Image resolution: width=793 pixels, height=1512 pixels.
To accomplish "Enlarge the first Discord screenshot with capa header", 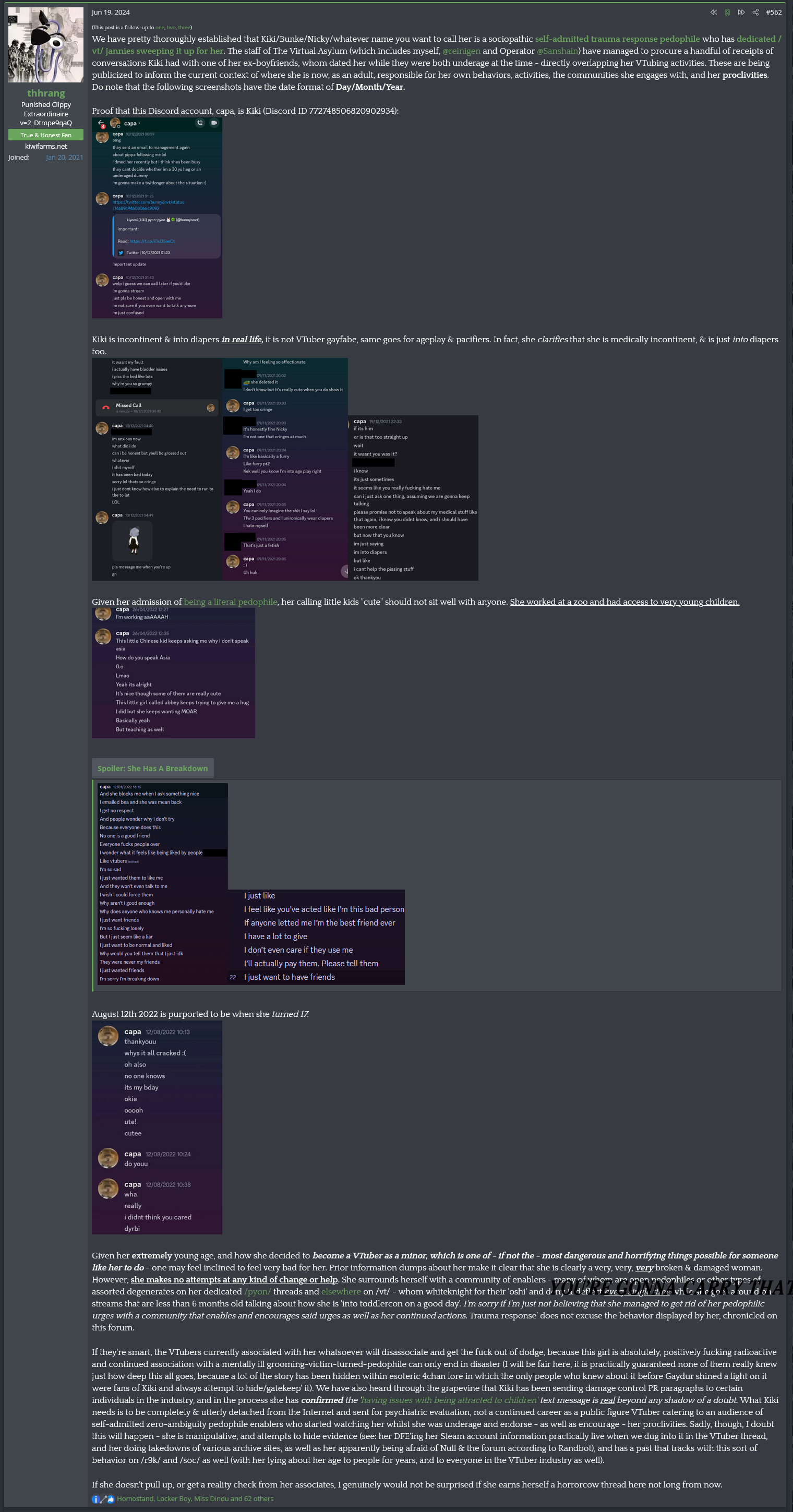I will tap(157, 218).
